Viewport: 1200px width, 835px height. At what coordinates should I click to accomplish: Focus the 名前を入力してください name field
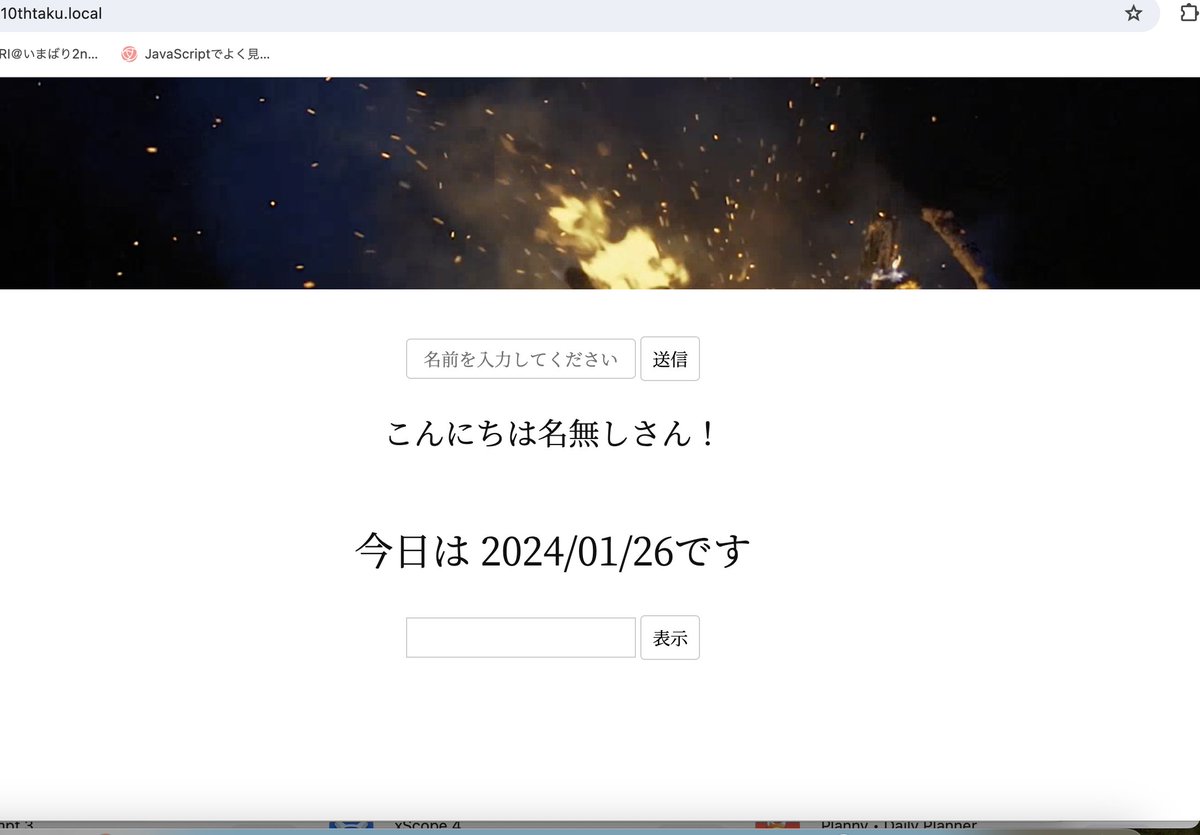click(521, 359)
